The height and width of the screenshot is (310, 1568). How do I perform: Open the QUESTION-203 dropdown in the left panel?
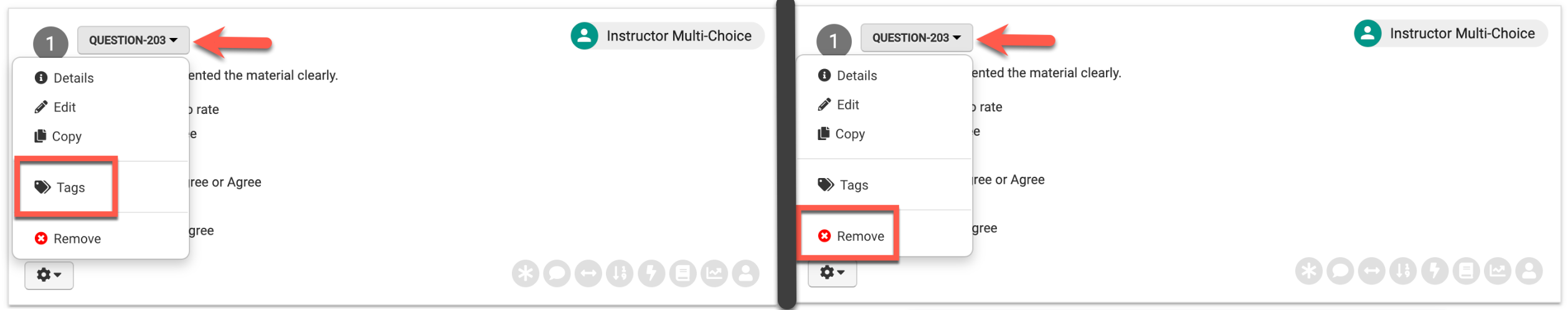point(133,40)
